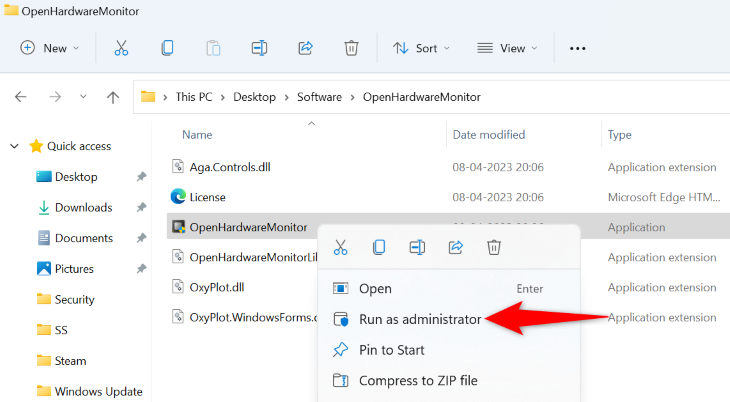Image resolution: width=730 pixels, height=402 pixels.
Task: Sort by the Name column header
Action: (197, 135)
